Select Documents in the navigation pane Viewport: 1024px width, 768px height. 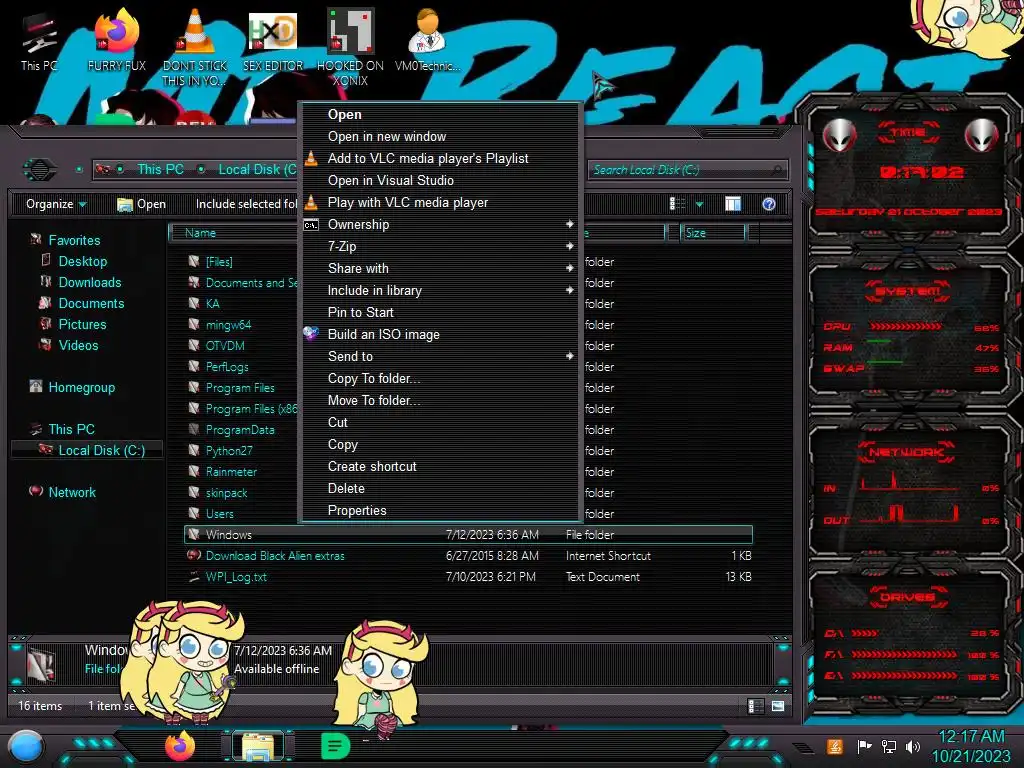pyautogui.click(x=91, y=303)
